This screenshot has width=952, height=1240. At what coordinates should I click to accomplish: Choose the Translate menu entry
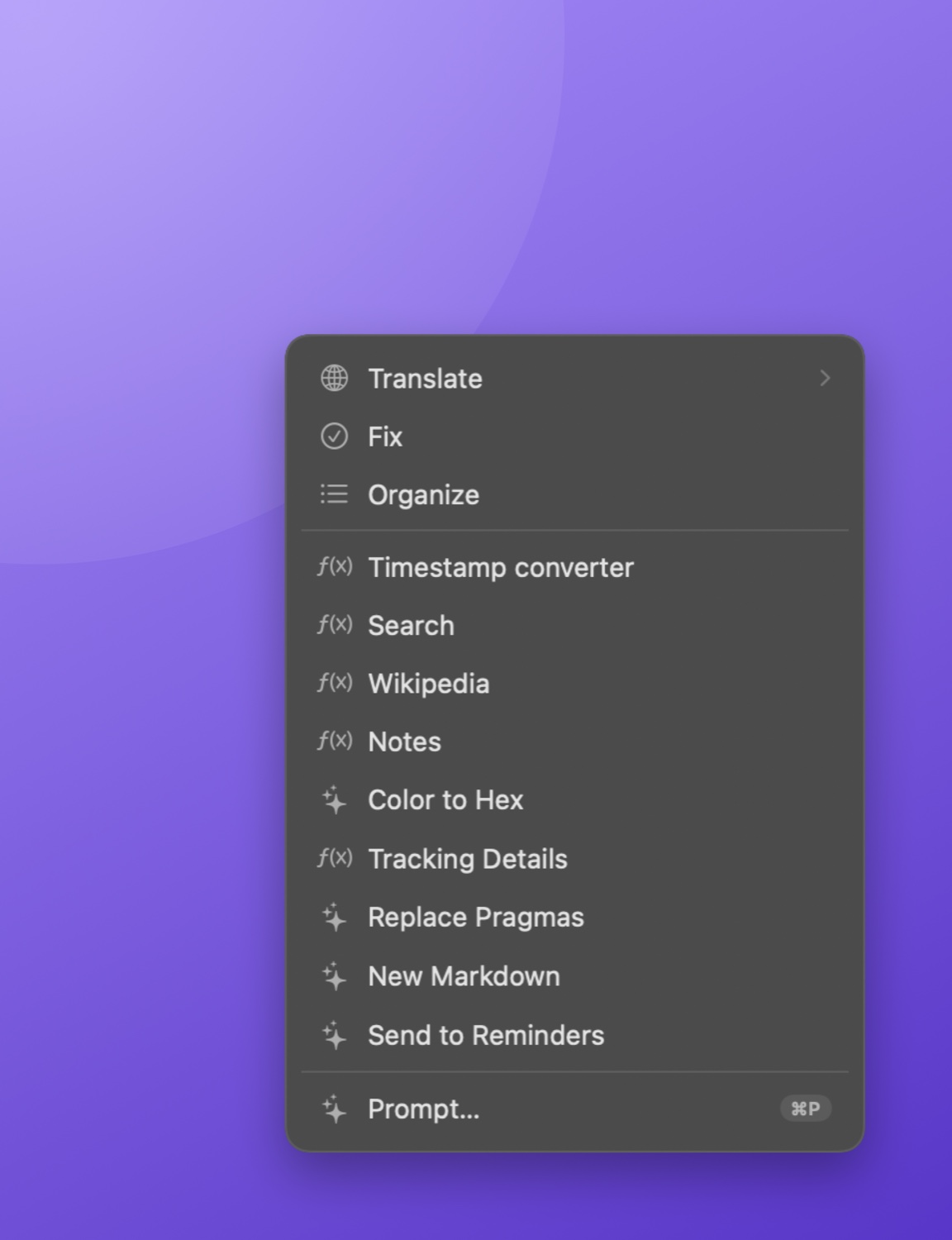click(575, 378)
